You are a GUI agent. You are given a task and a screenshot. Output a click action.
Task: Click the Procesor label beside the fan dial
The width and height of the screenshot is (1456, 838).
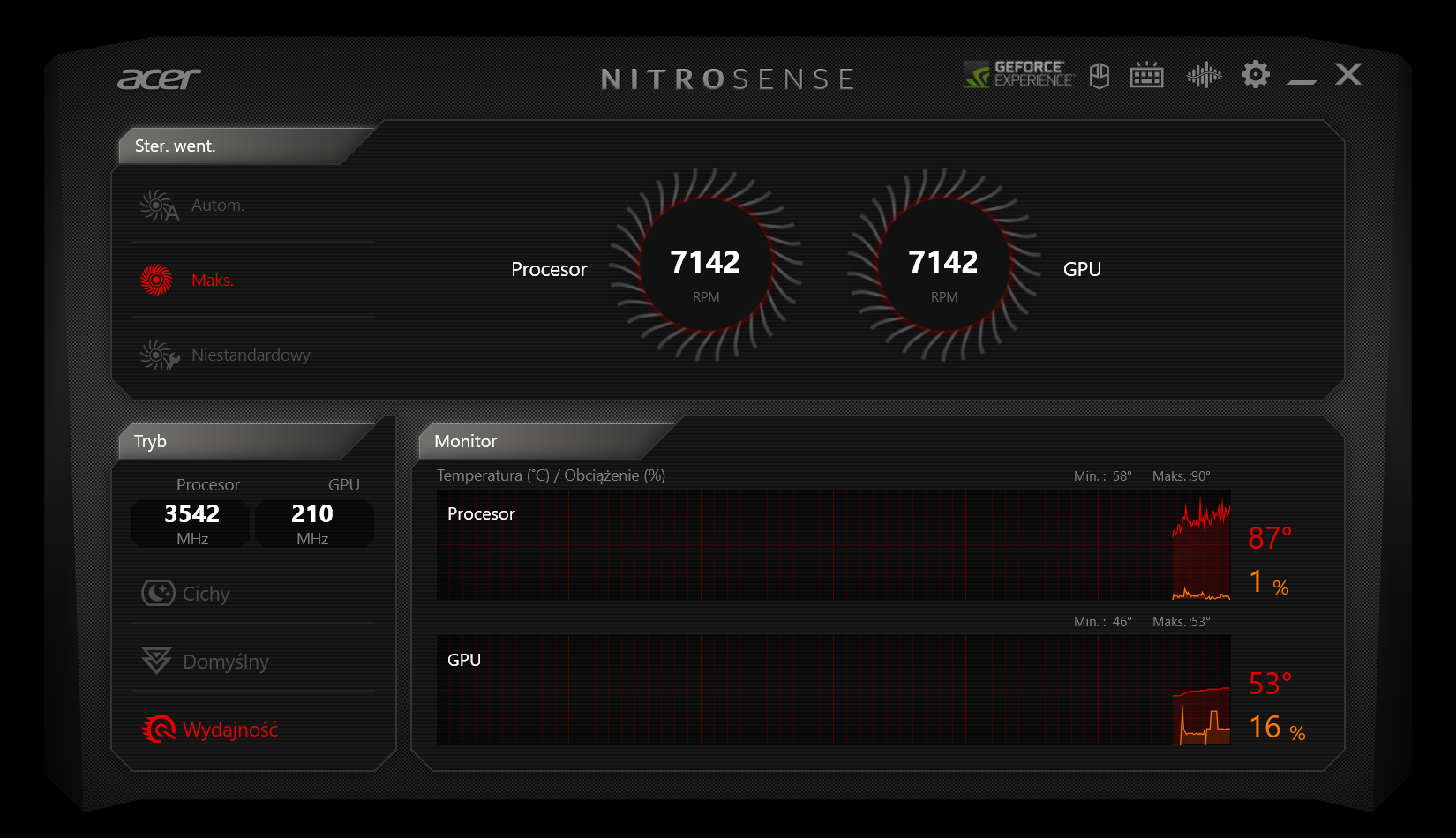[549, 269]
